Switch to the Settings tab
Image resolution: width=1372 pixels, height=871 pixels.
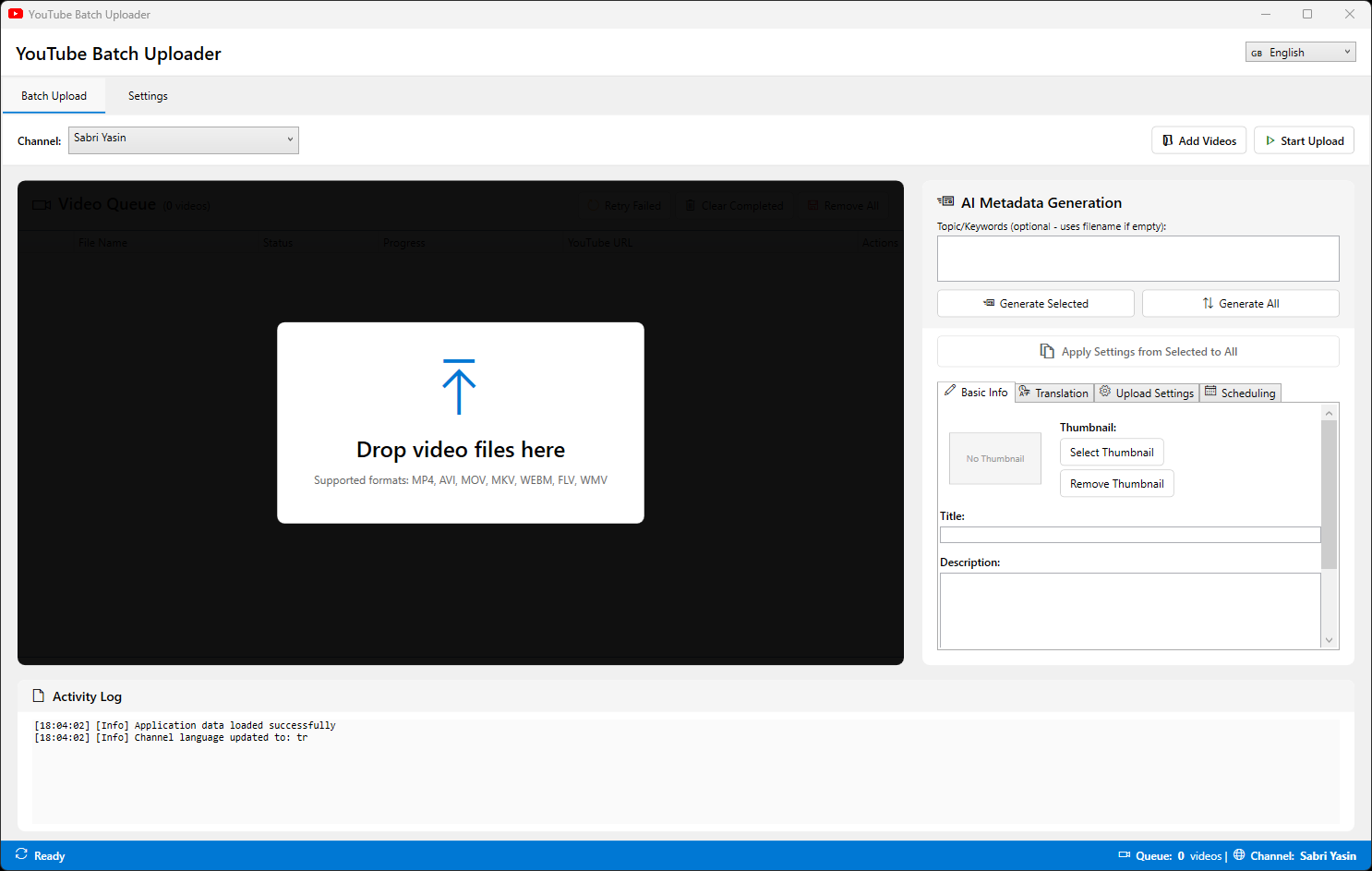pos(148,96)
